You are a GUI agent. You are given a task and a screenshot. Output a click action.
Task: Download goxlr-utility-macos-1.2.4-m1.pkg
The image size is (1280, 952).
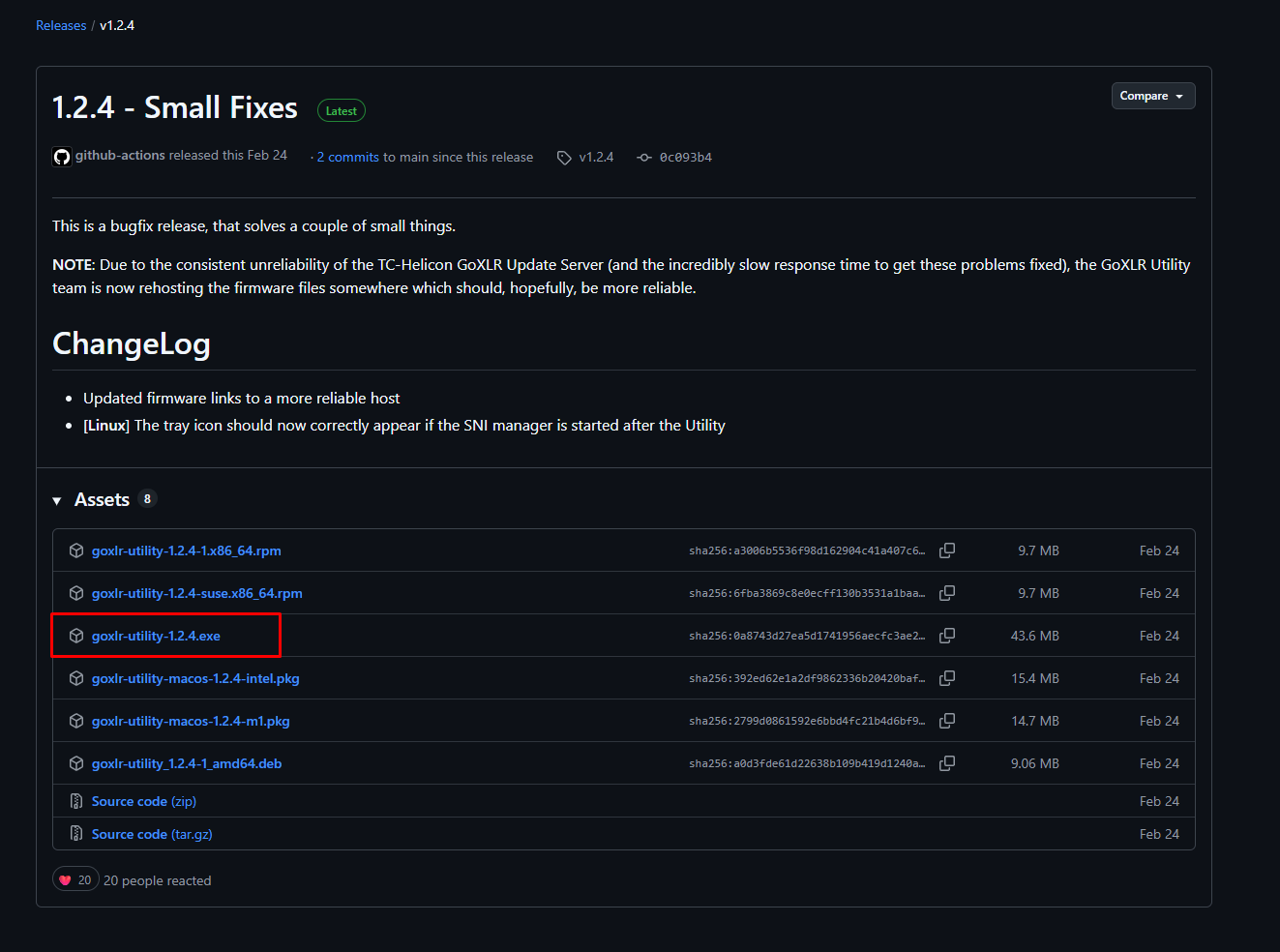coord(191,721)
